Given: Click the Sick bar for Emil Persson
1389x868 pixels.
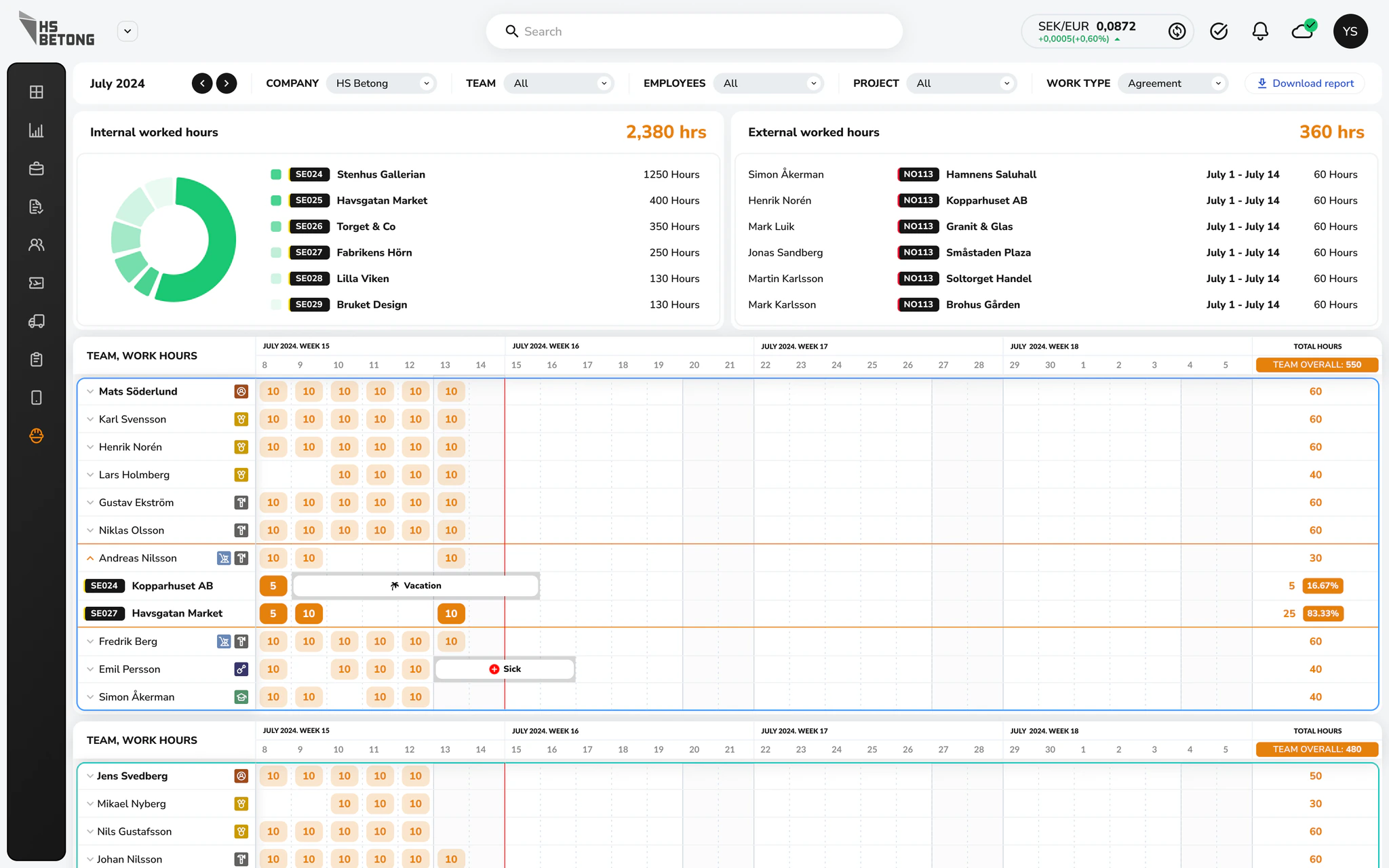Looking at the screenshot, I should (505, 669).
